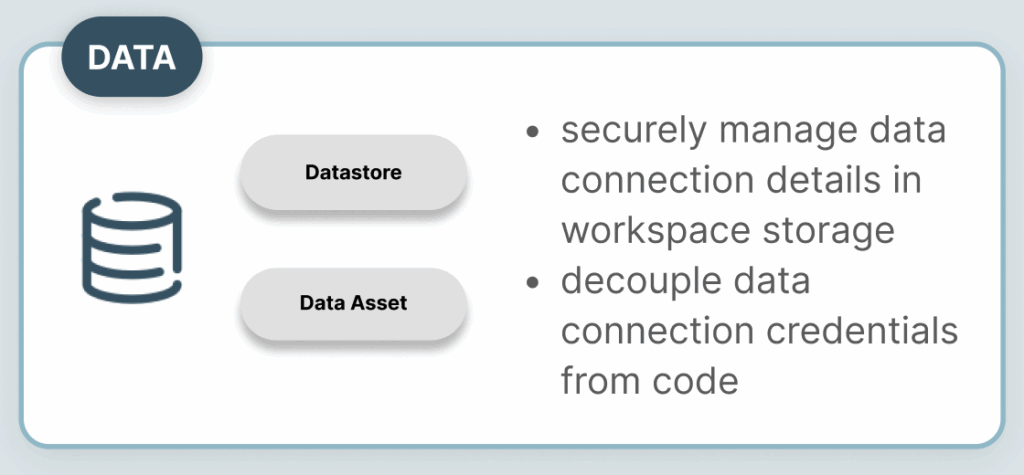This screenshot has width=1024, height=475.
Task: Click the text "connection details in"
Action: (x=741, y=181)
